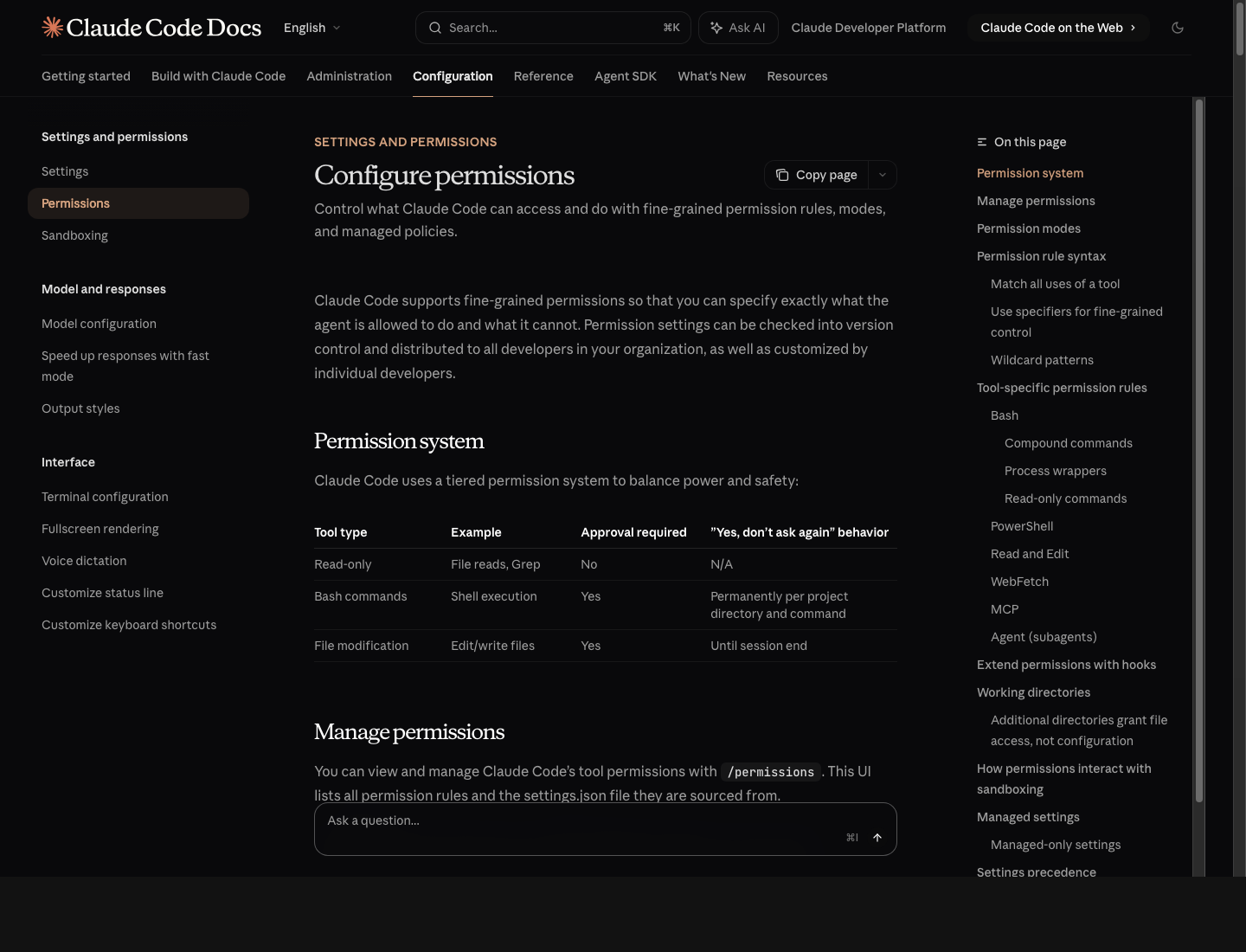The width and height of the screenshot is (1246, 952).
Task: Open the Voice dictation page
Action: (x=138, y=561)
